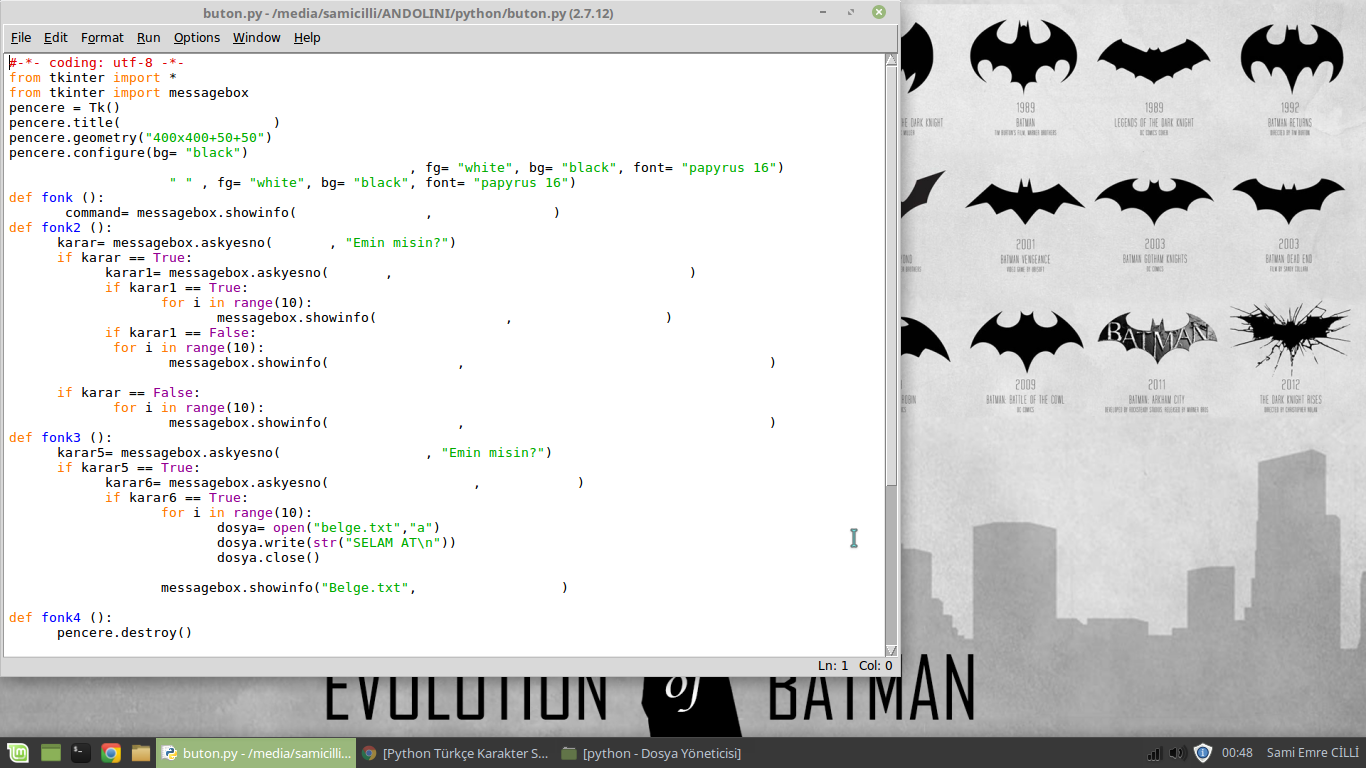
Task: Click the vertical scrollbar thumb in editor
Action: point(891,275)
